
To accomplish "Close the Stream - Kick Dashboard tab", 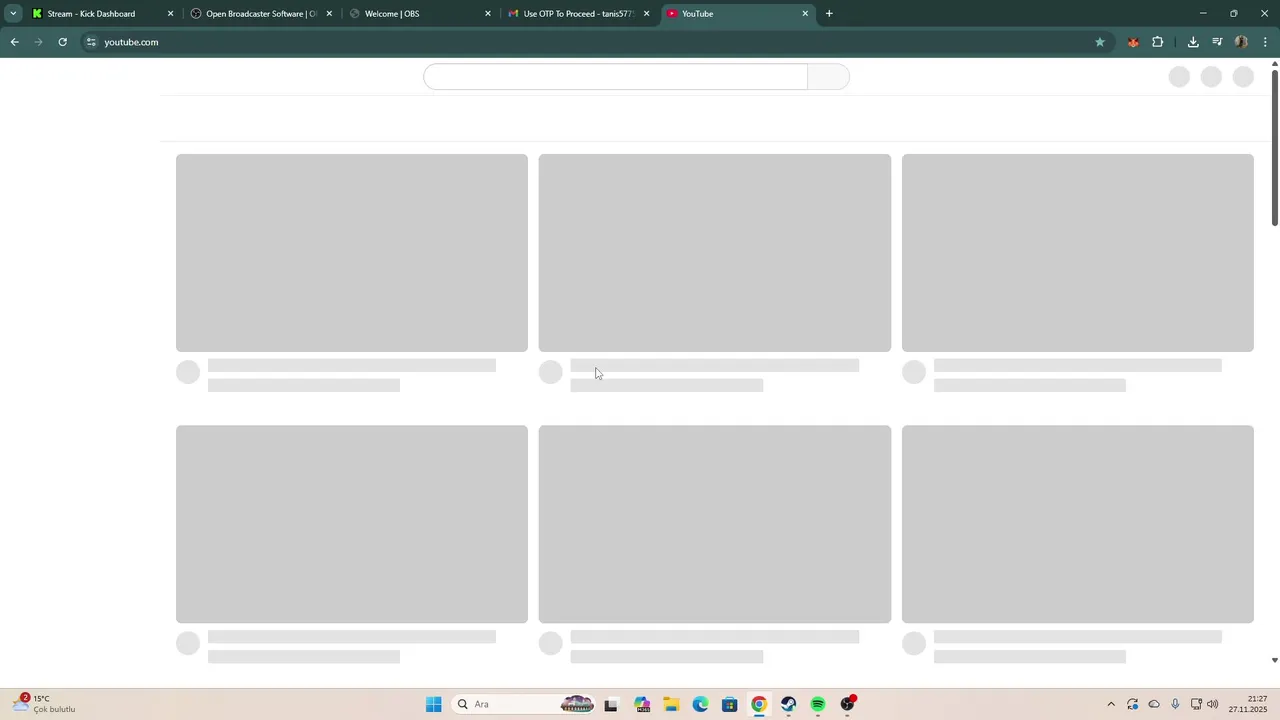I will 170,14.
